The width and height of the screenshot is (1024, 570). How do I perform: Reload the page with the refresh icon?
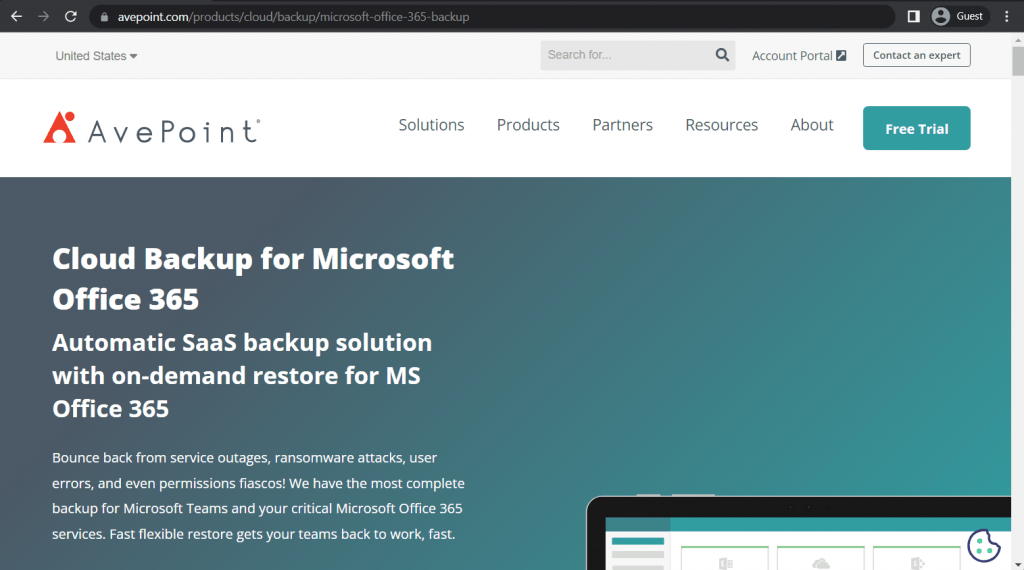point(71,16)
